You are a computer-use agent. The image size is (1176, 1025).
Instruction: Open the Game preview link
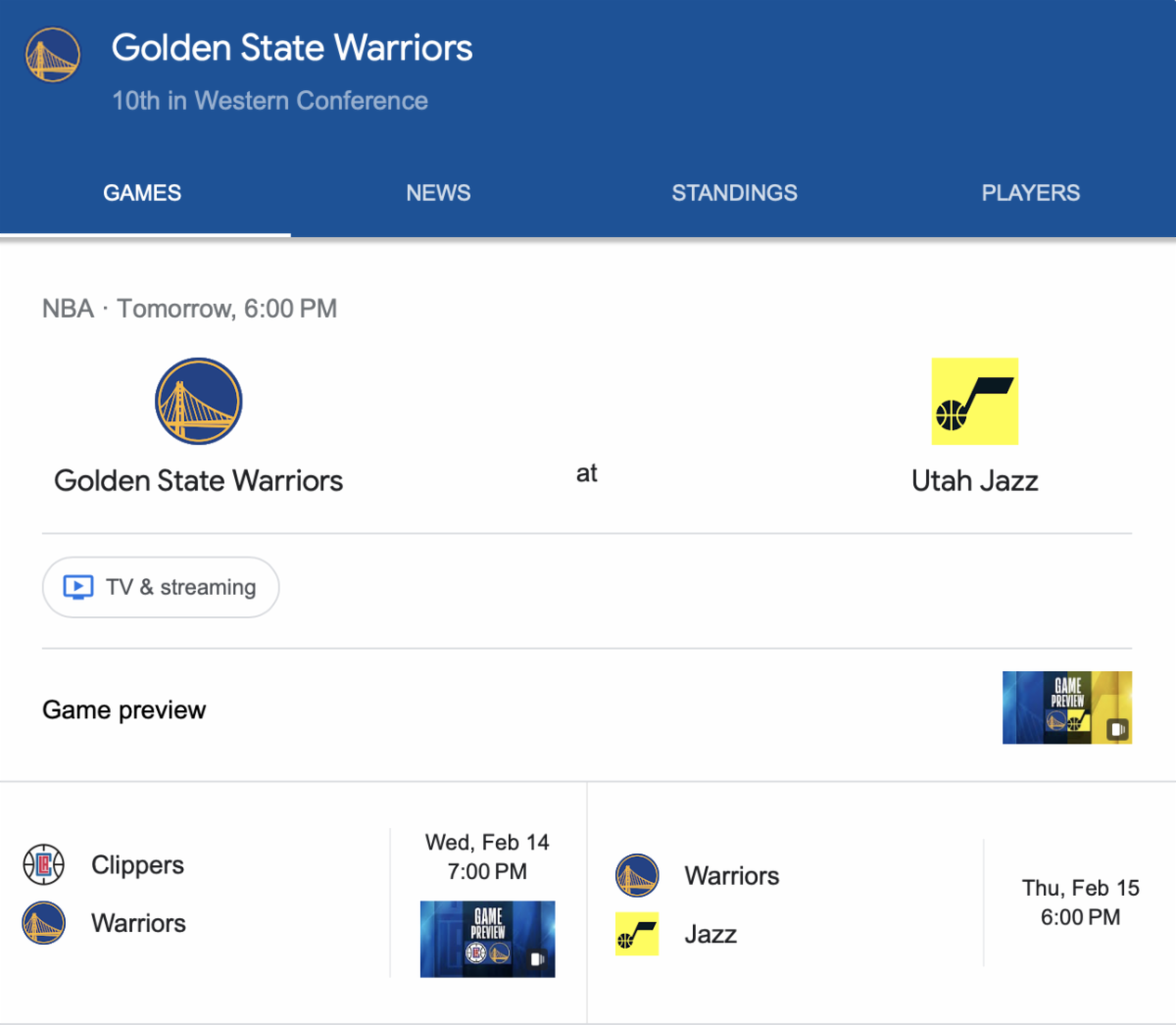click(x=124, y=709)
